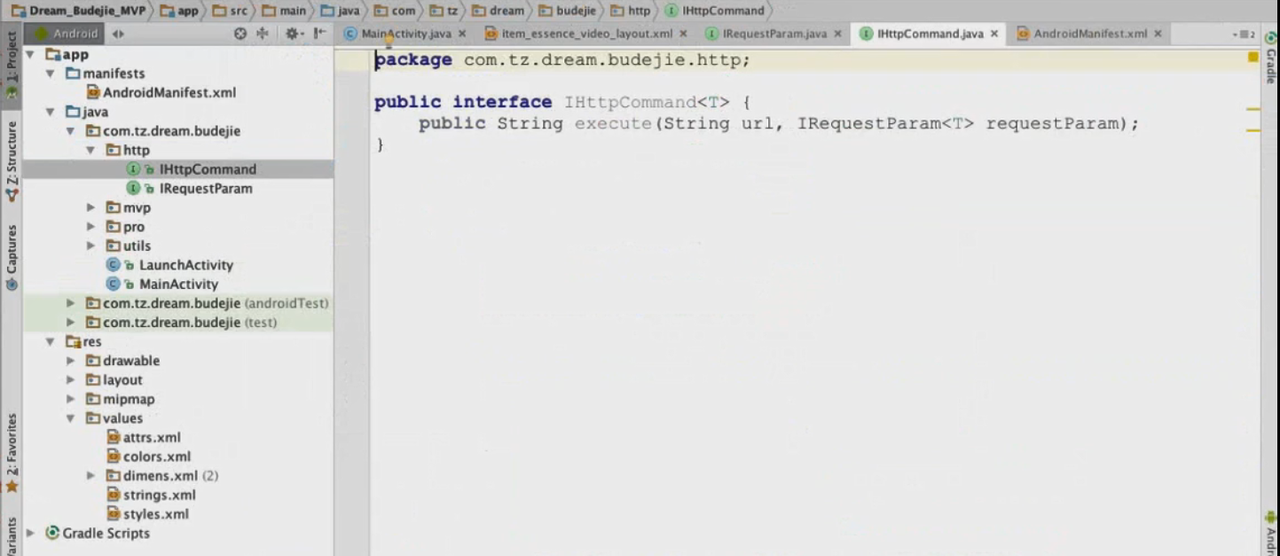
Task: Collapse the manifests folder
Action: coord(50,73)
